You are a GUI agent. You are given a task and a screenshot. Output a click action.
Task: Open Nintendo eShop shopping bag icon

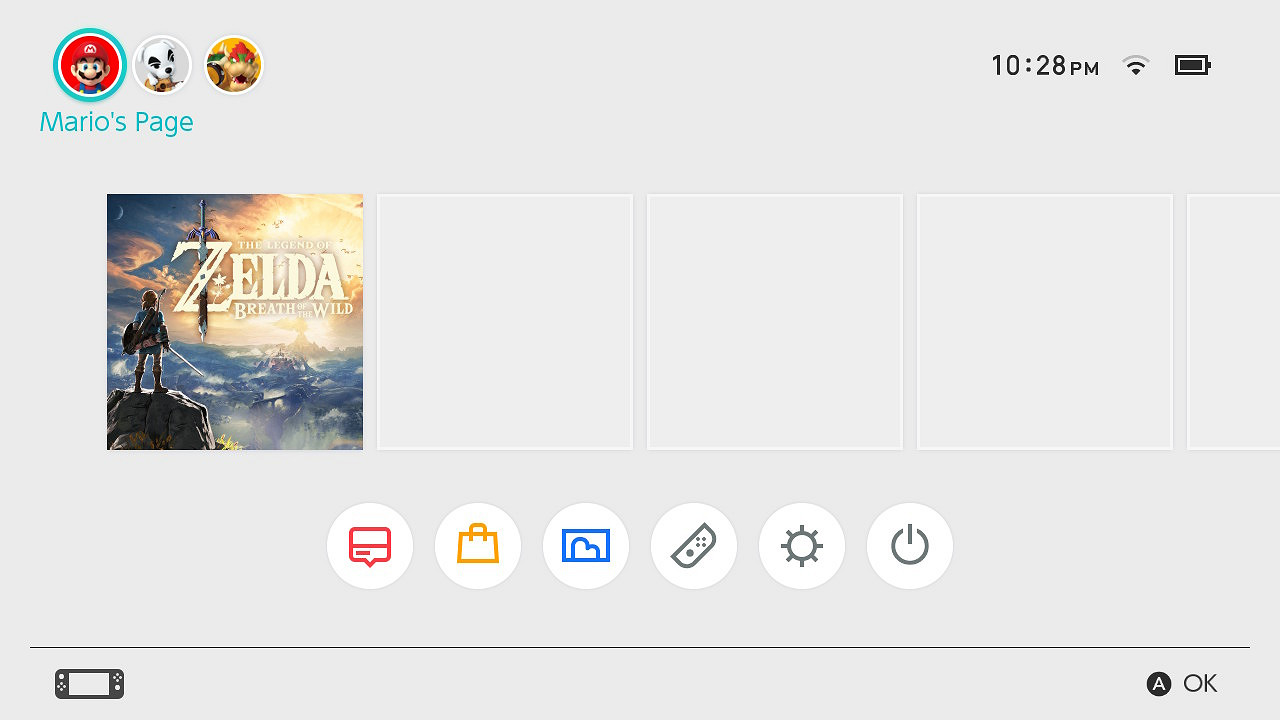tap(478, 546)
